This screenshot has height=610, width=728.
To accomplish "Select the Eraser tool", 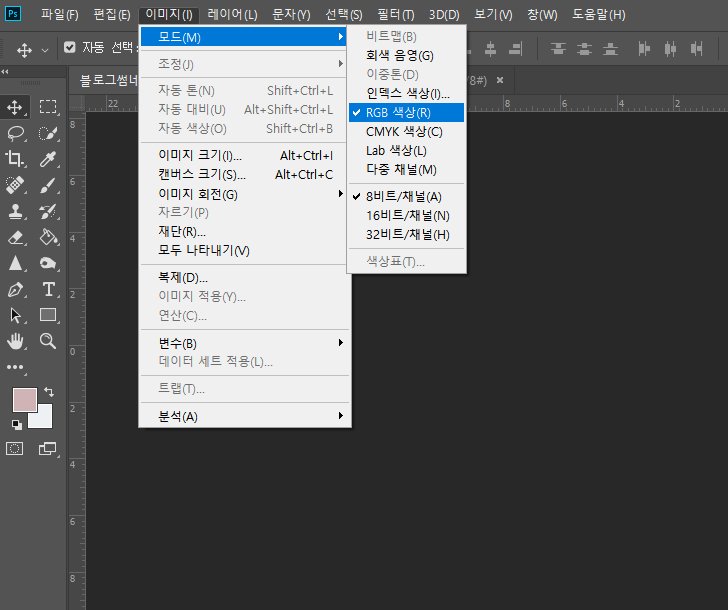I will (16, 237).
